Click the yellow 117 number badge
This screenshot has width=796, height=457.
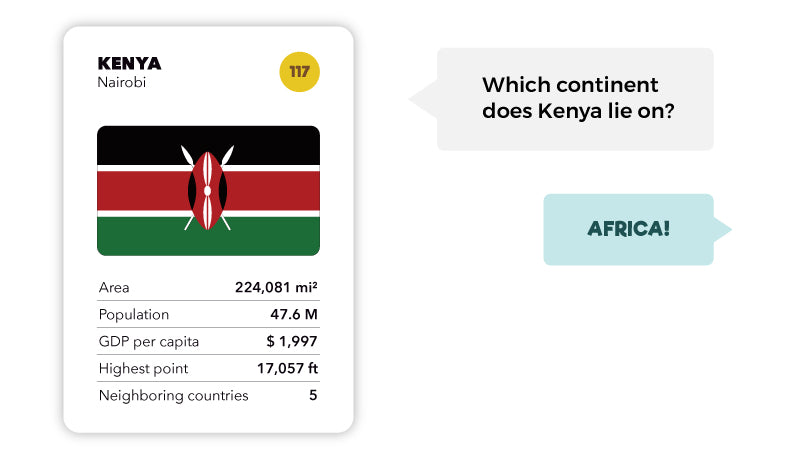[x=299, y=72]
